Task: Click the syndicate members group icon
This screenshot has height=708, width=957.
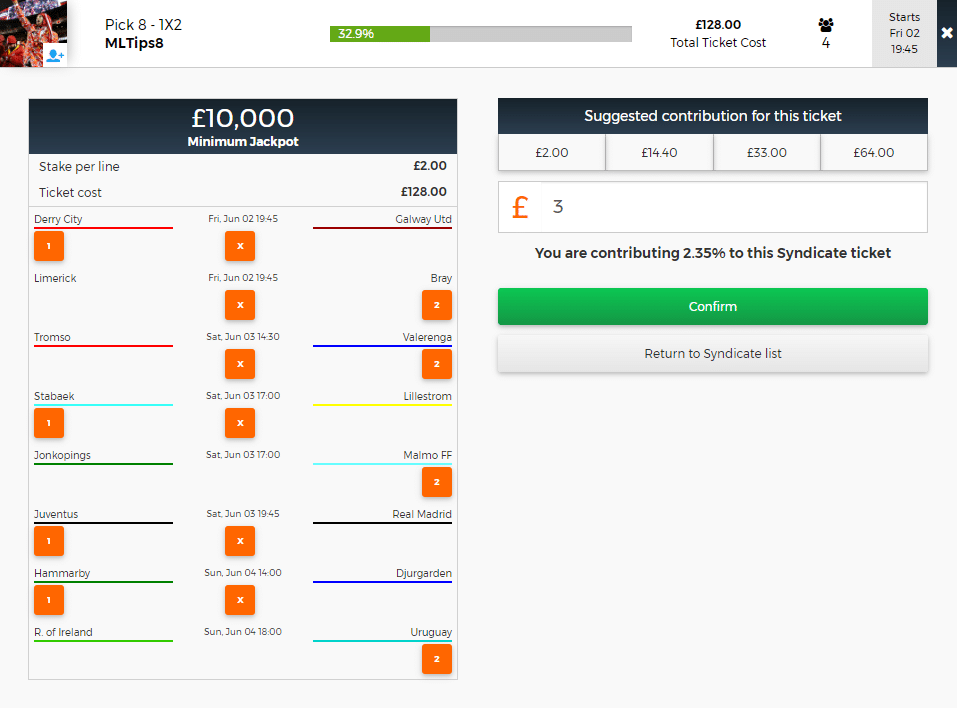Action: (825, 25)
